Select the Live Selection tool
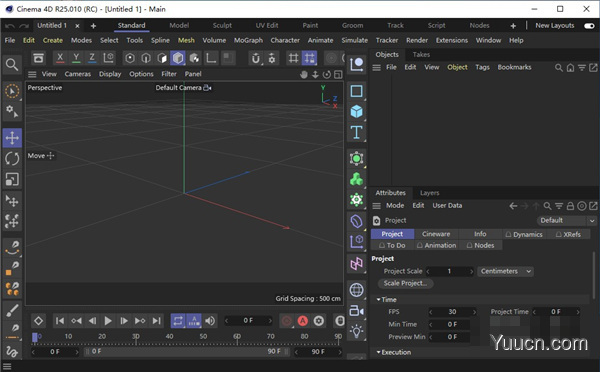The width and height of the screenshot is (600, 372). [12, 91]
